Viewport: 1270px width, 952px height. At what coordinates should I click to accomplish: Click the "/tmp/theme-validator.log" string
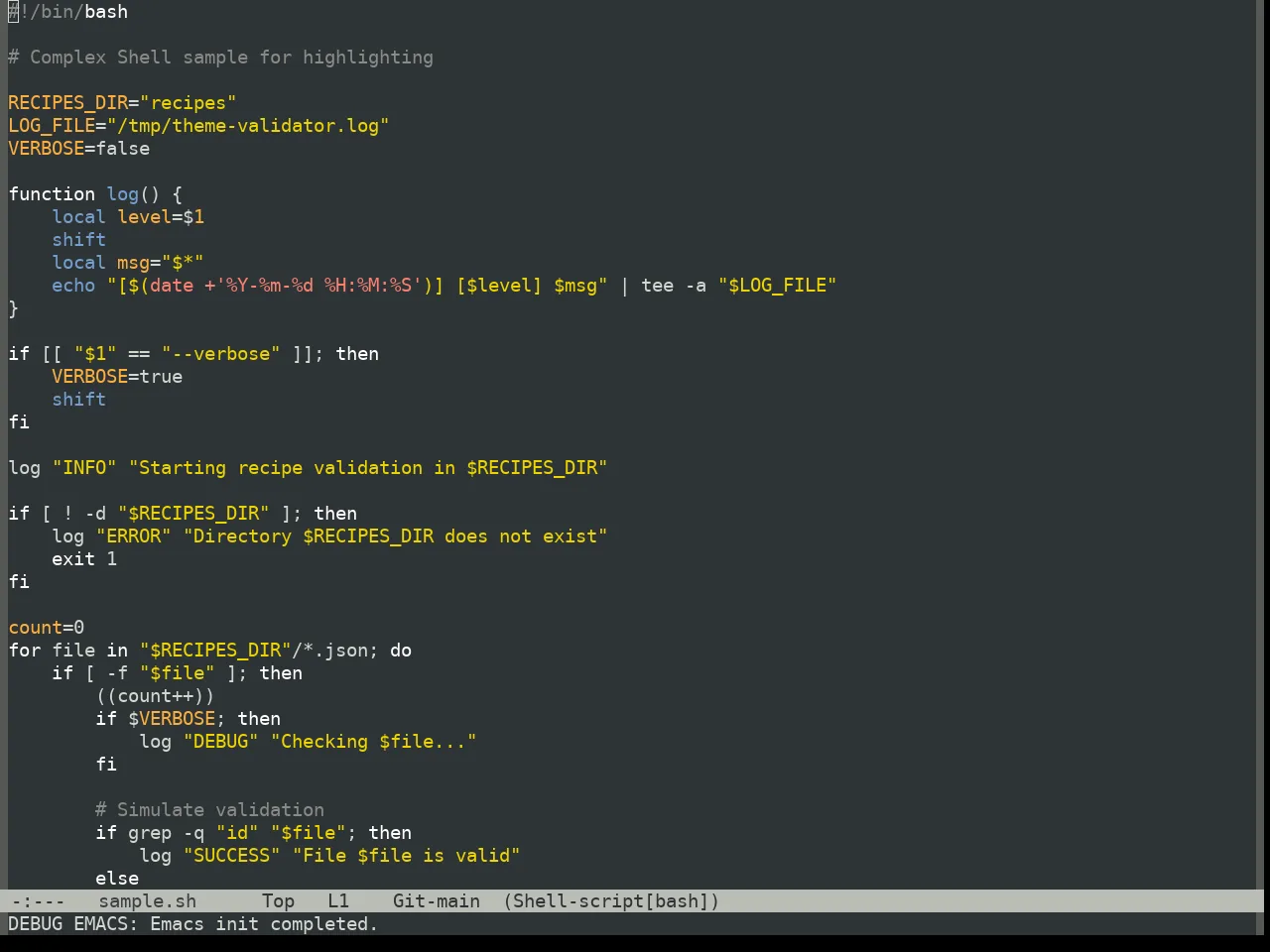point(248,126)
